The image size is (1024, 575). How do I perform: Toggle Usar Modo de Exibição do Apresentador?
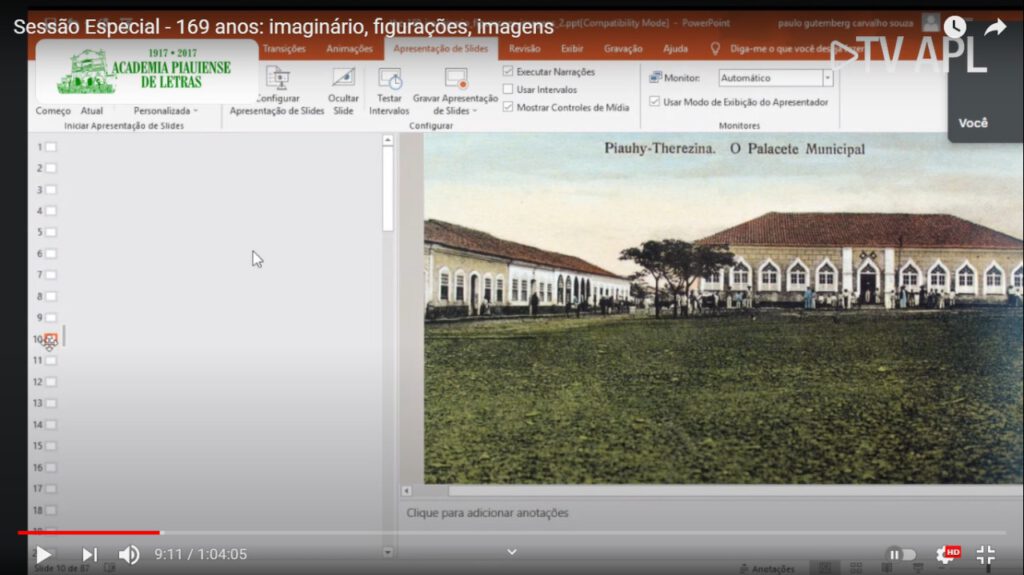pyautogui.click(x=654, y=101)
